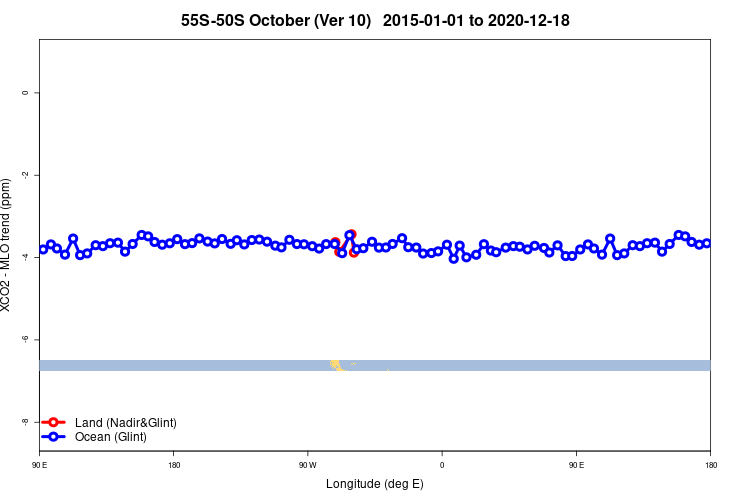Viewport: 750px width, 500px height.
Task: Select the Ocean (Glint) legend label
Action: 110,437
